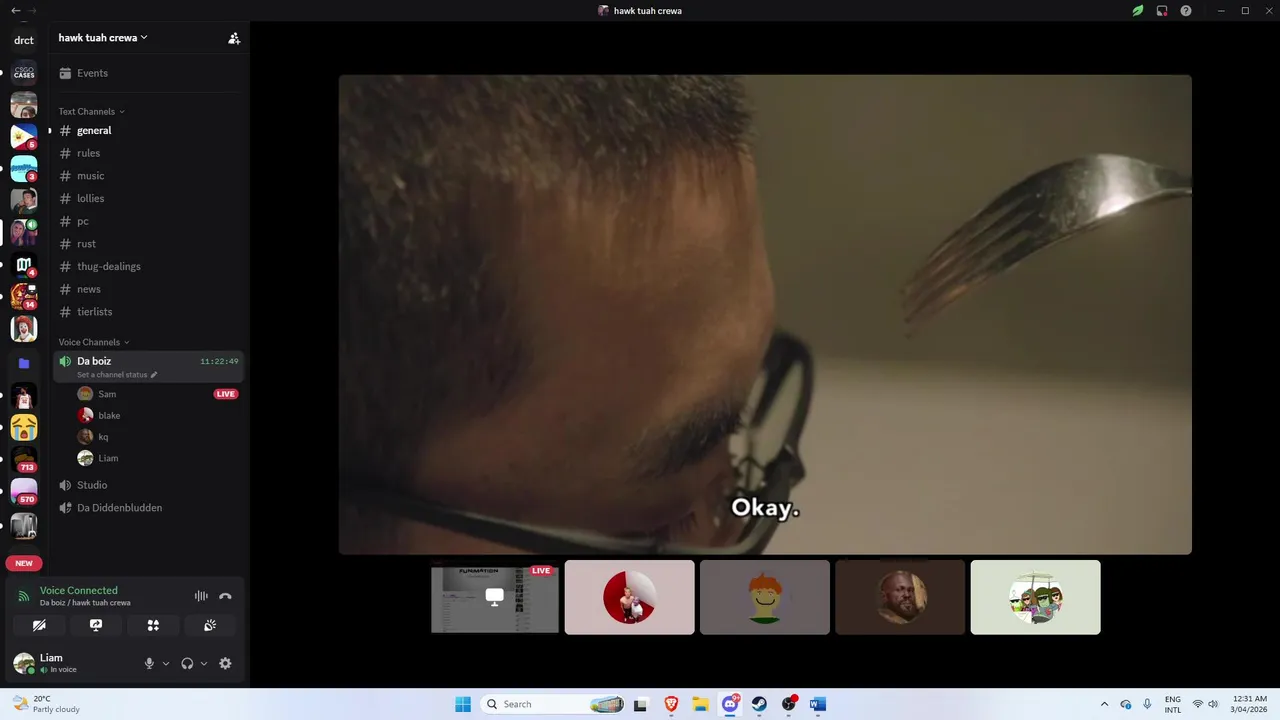Go back with the left arrow

tap(15, 10)
